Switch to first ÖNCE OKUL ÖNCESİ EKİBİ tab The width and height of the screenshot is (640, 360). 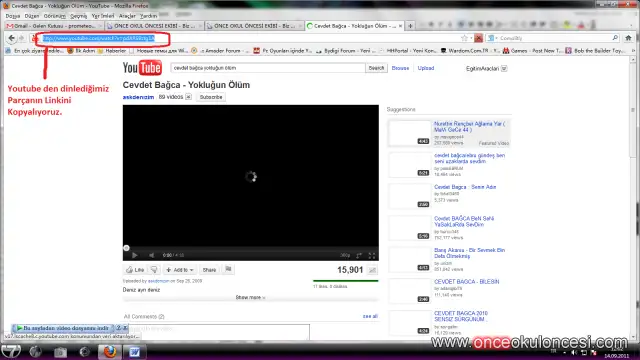[x=154, y=26]
